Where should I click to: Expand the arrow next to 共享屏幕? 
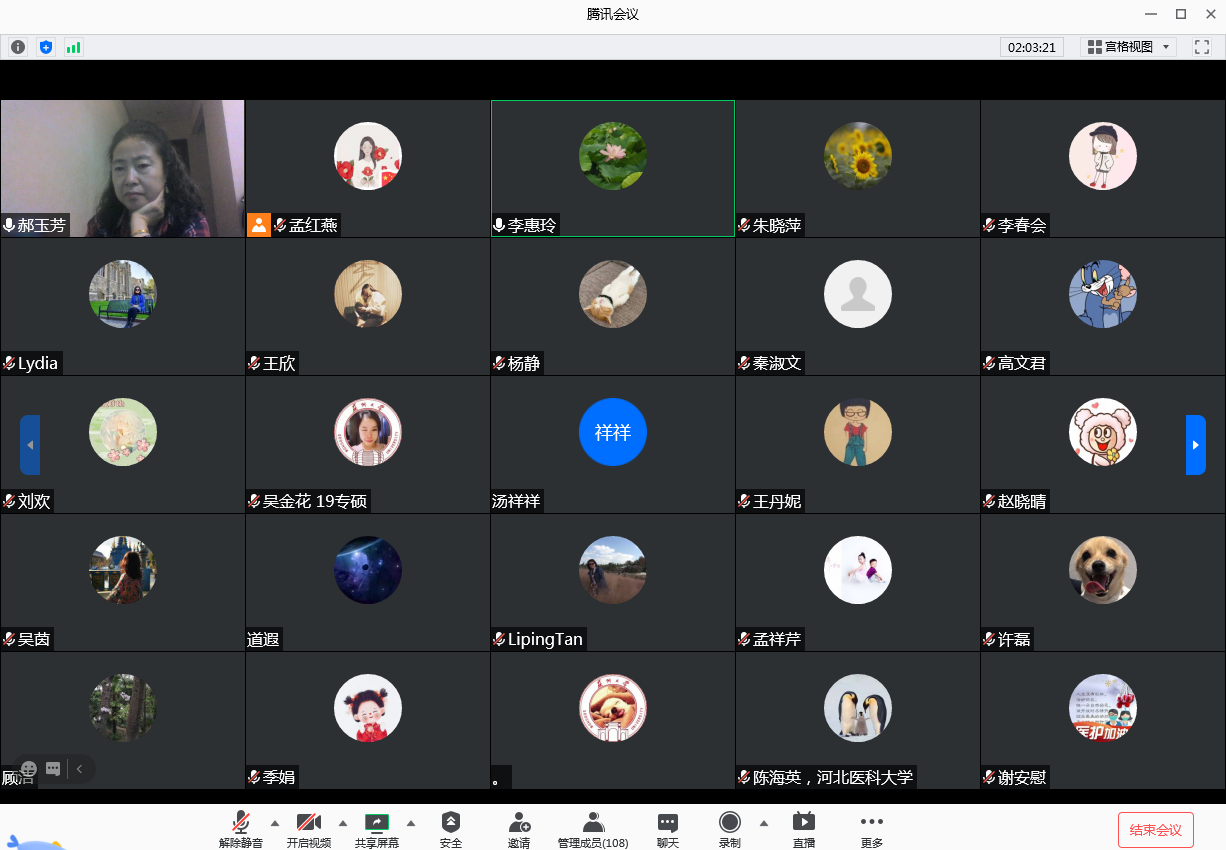coord(410,823)
